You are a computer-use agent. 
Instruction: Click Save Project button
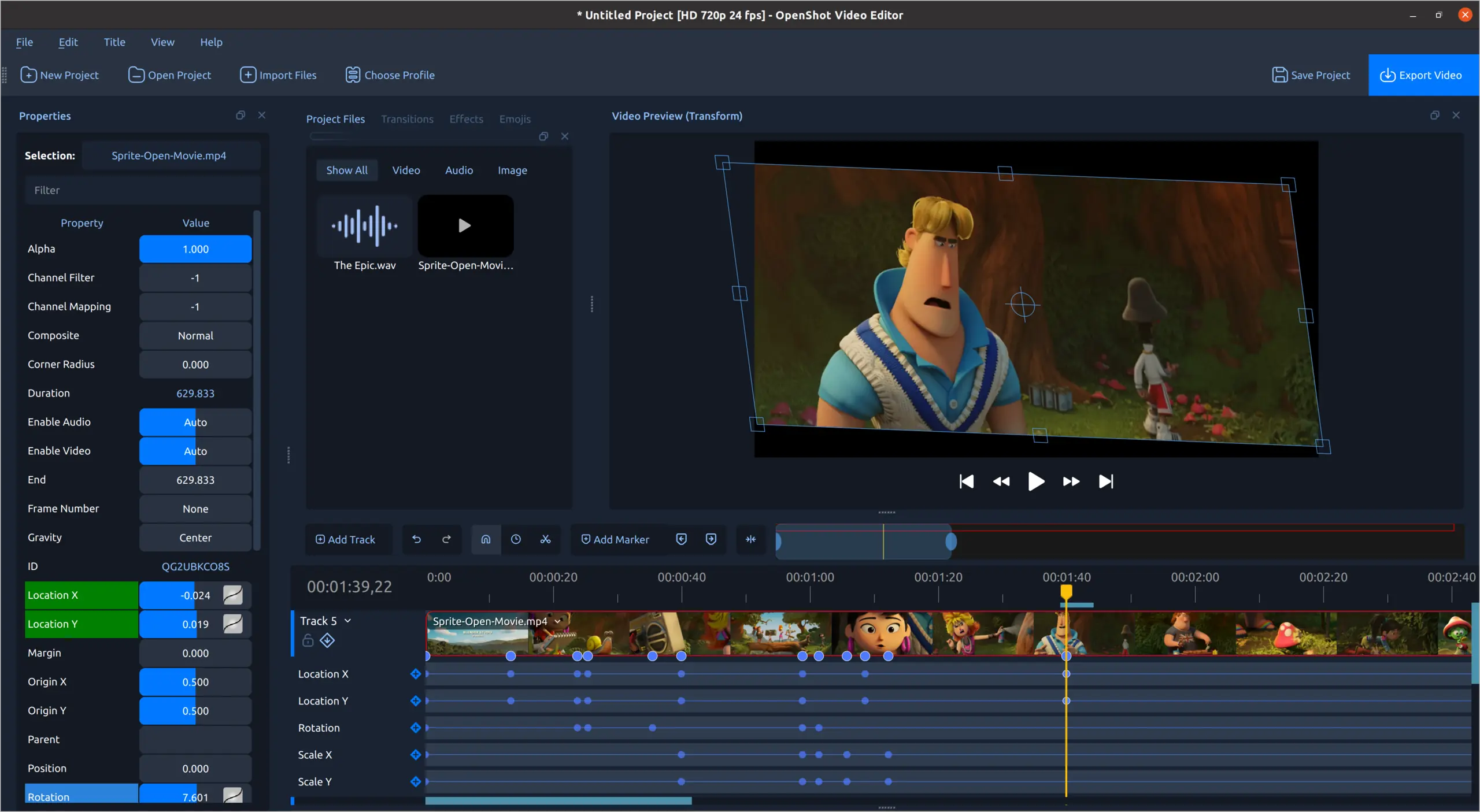[1311, 75]
